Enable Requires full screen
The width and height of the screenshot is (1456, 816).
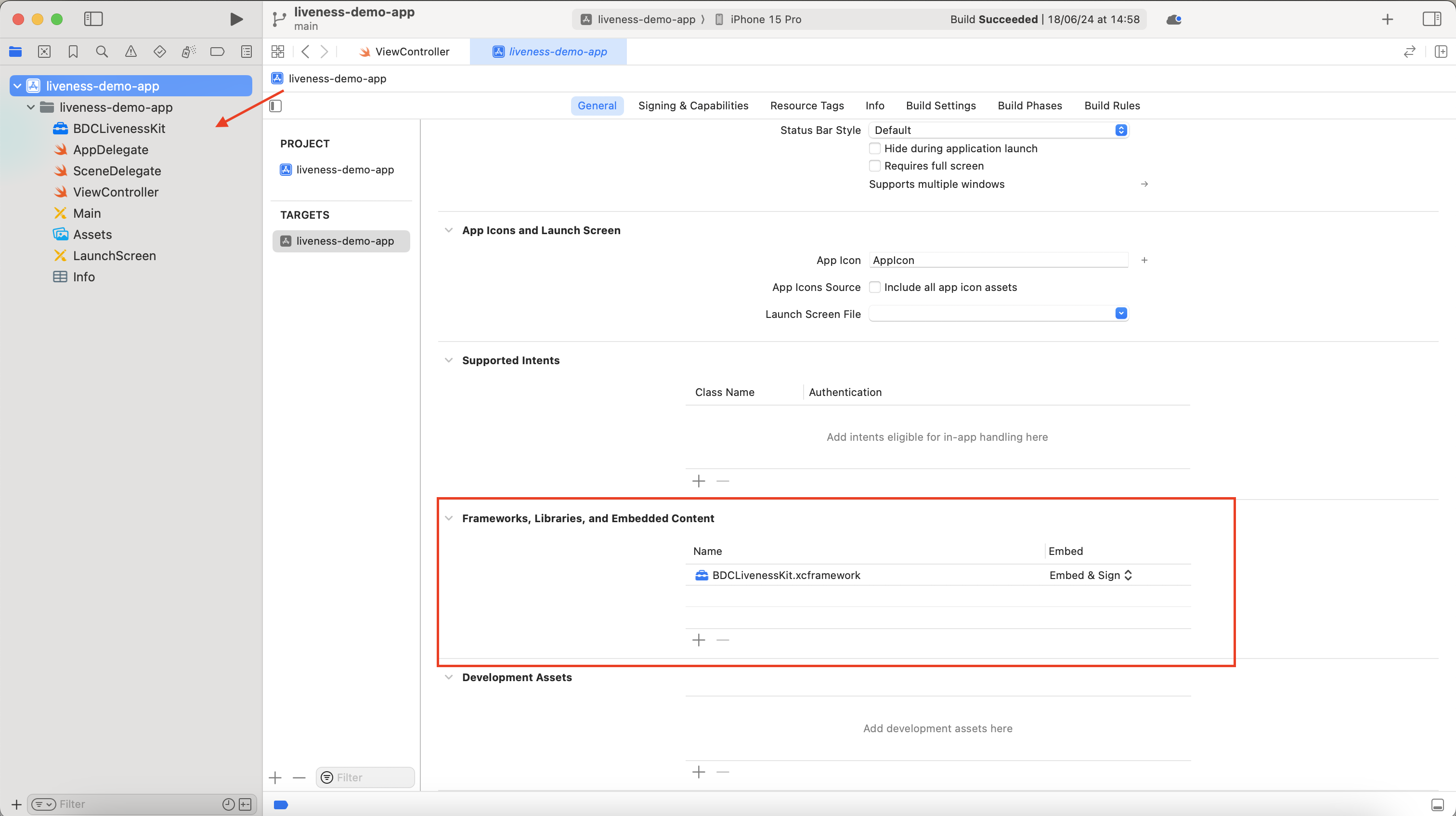tap(874, 166)
